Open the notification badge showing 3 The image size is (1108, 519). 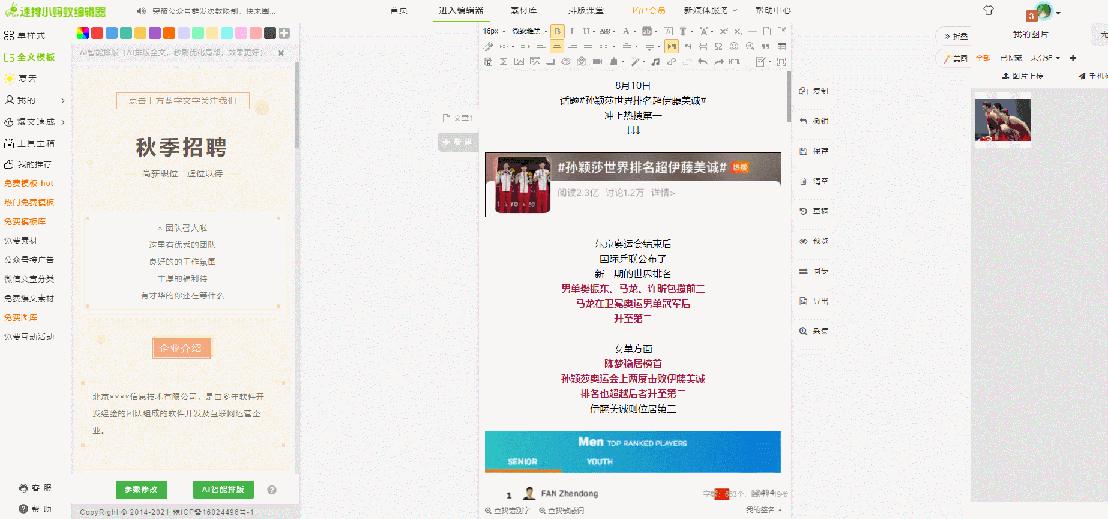[1032, 15]
